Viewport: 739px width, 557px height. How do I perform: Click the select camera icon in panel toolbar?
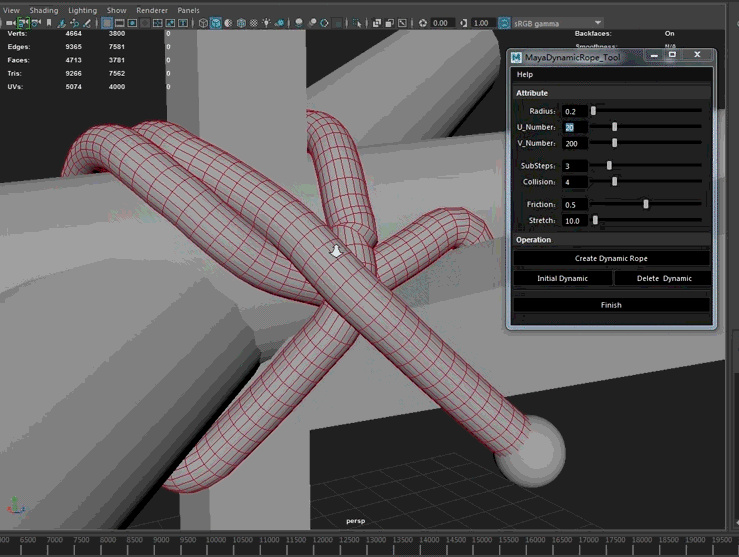tap(10, 23)
